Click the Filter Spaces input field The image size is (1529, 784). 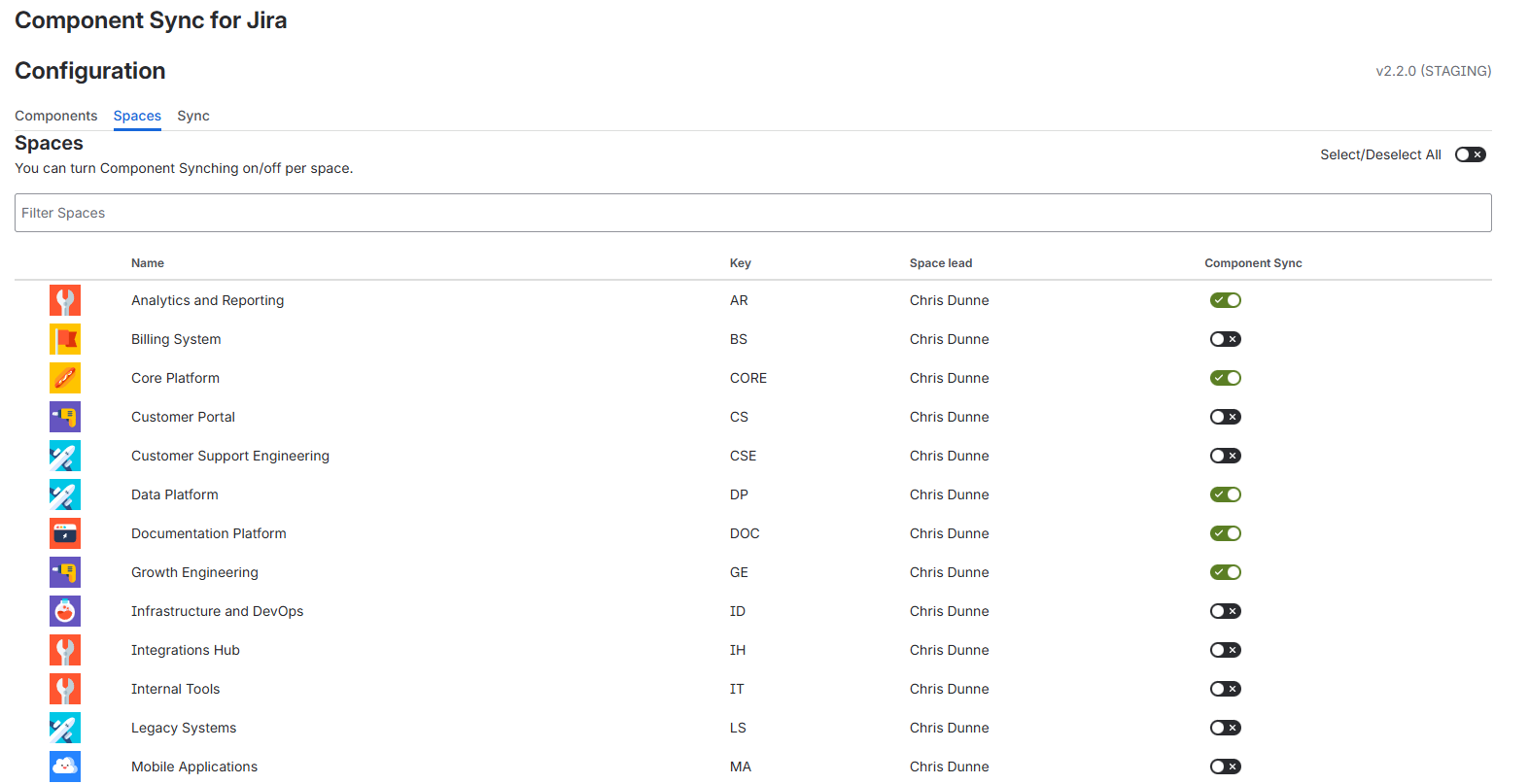752,213
